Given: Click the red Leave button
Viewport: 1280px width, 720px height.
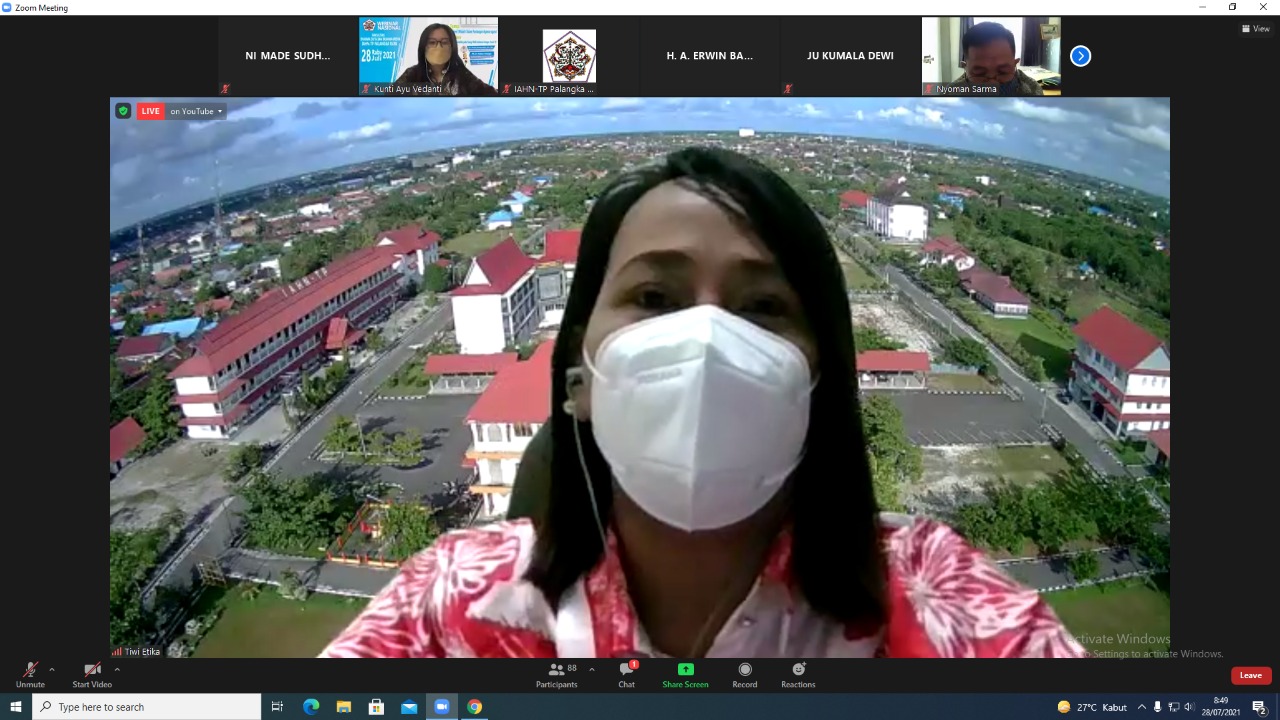Looking at the screenshot, I should [1251, 675].
